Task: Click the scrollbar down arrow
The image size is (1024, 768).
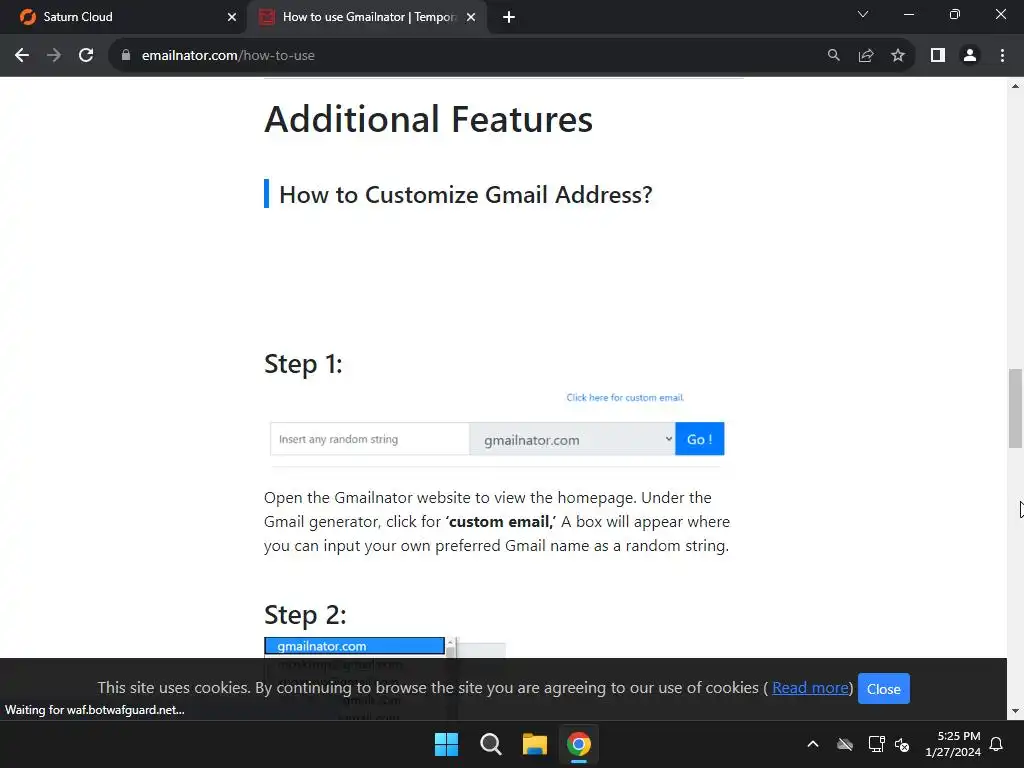Action: point(1015,711)
